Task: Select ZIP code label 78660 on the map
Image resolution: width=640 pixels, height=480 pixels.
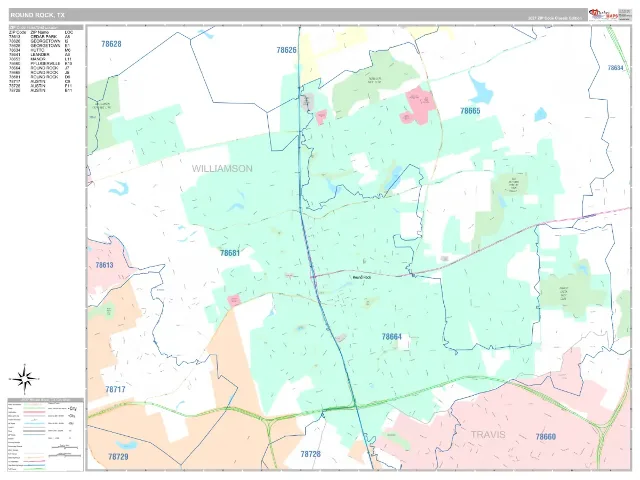Action: (546, 437)
